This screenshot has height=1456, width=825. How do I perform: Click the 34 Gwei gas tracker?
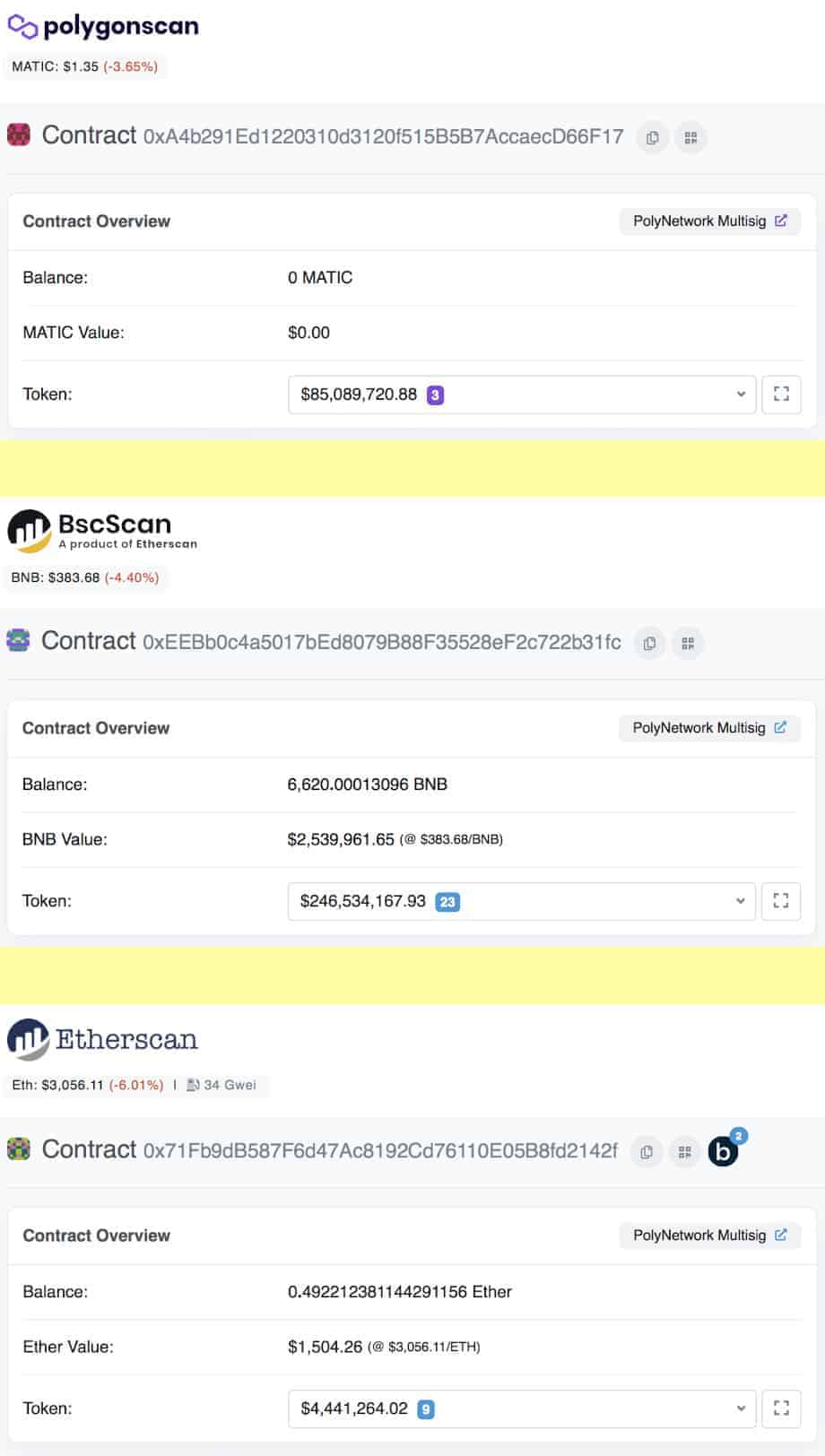point(221,1085)
